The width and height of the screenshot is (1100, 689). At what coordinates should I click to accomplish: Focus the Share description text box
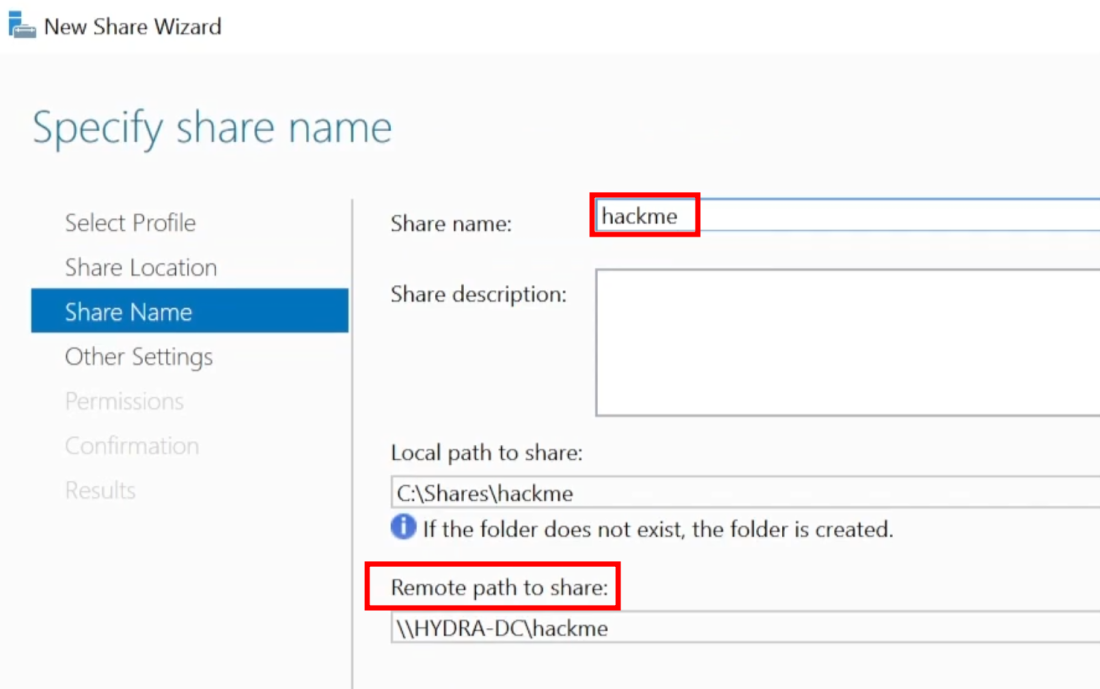845,342
